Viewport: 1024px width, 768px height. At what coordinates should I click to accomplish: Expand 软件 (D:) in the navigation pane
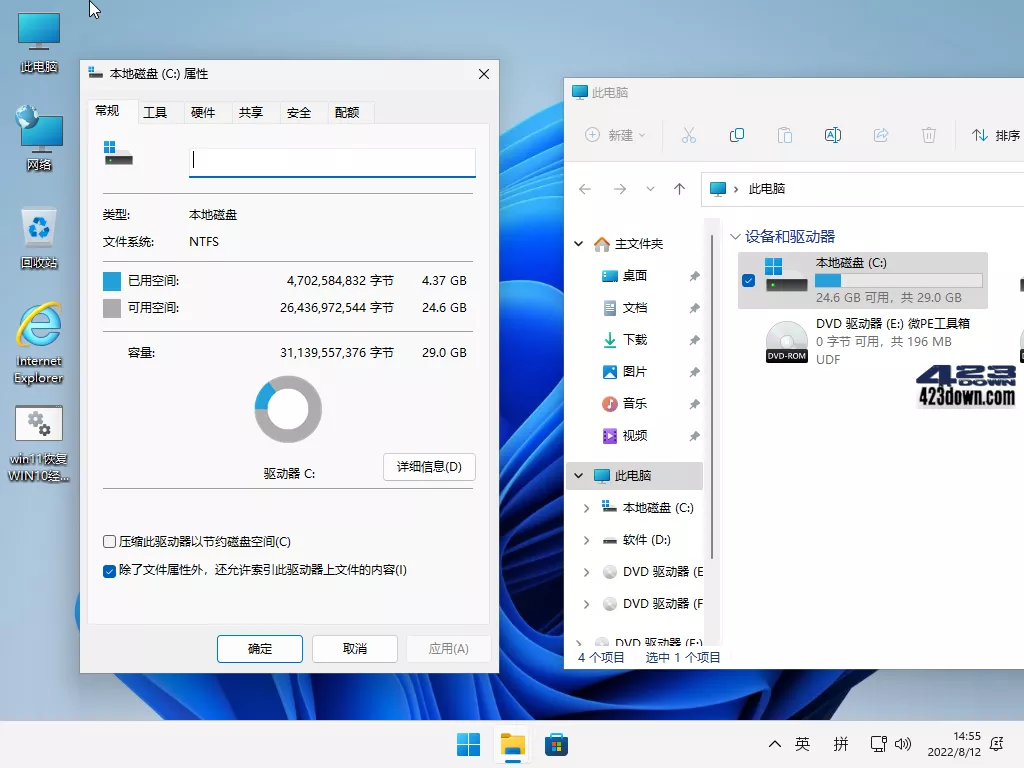(x=585, y=539)
